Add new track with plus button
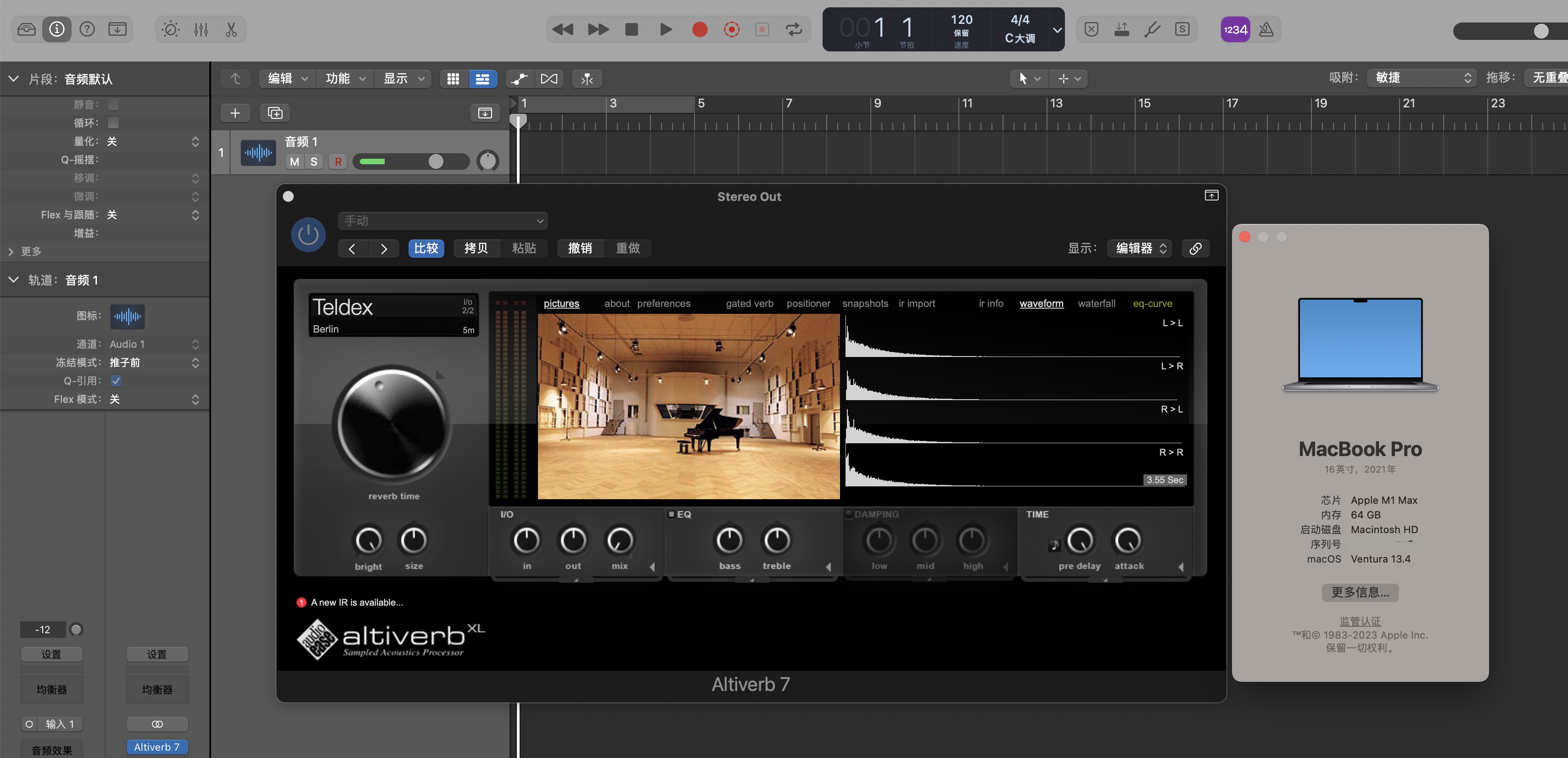The height and width of the screenshot is (758, 1568). pos(235,112)
